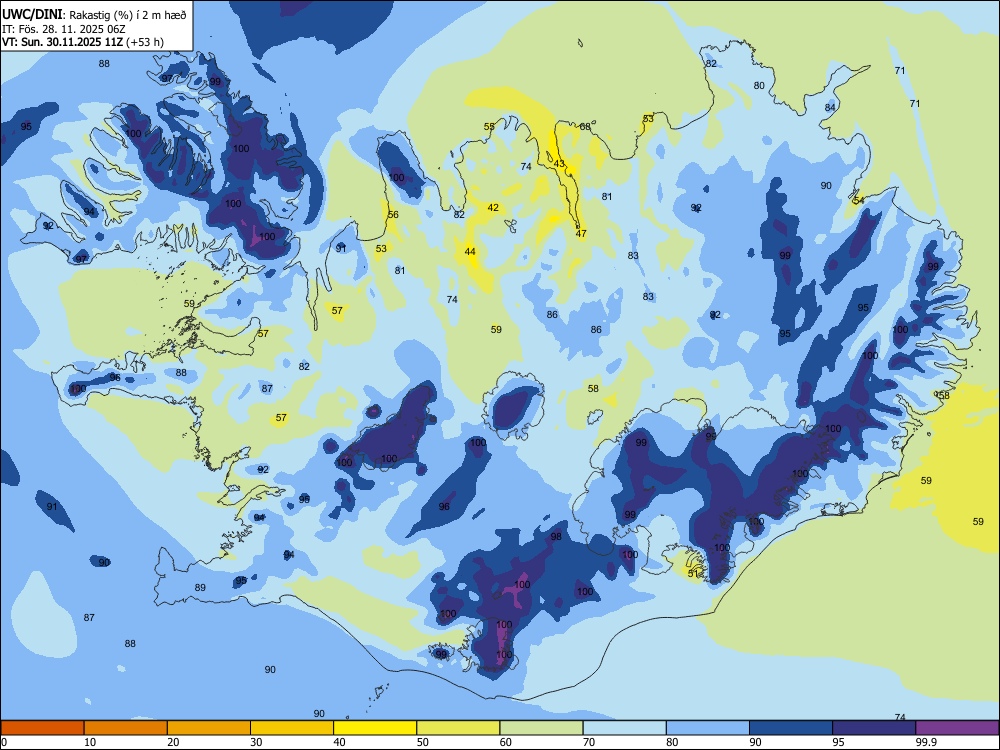Click the 90–95 dark blue legend swatch

791,728
